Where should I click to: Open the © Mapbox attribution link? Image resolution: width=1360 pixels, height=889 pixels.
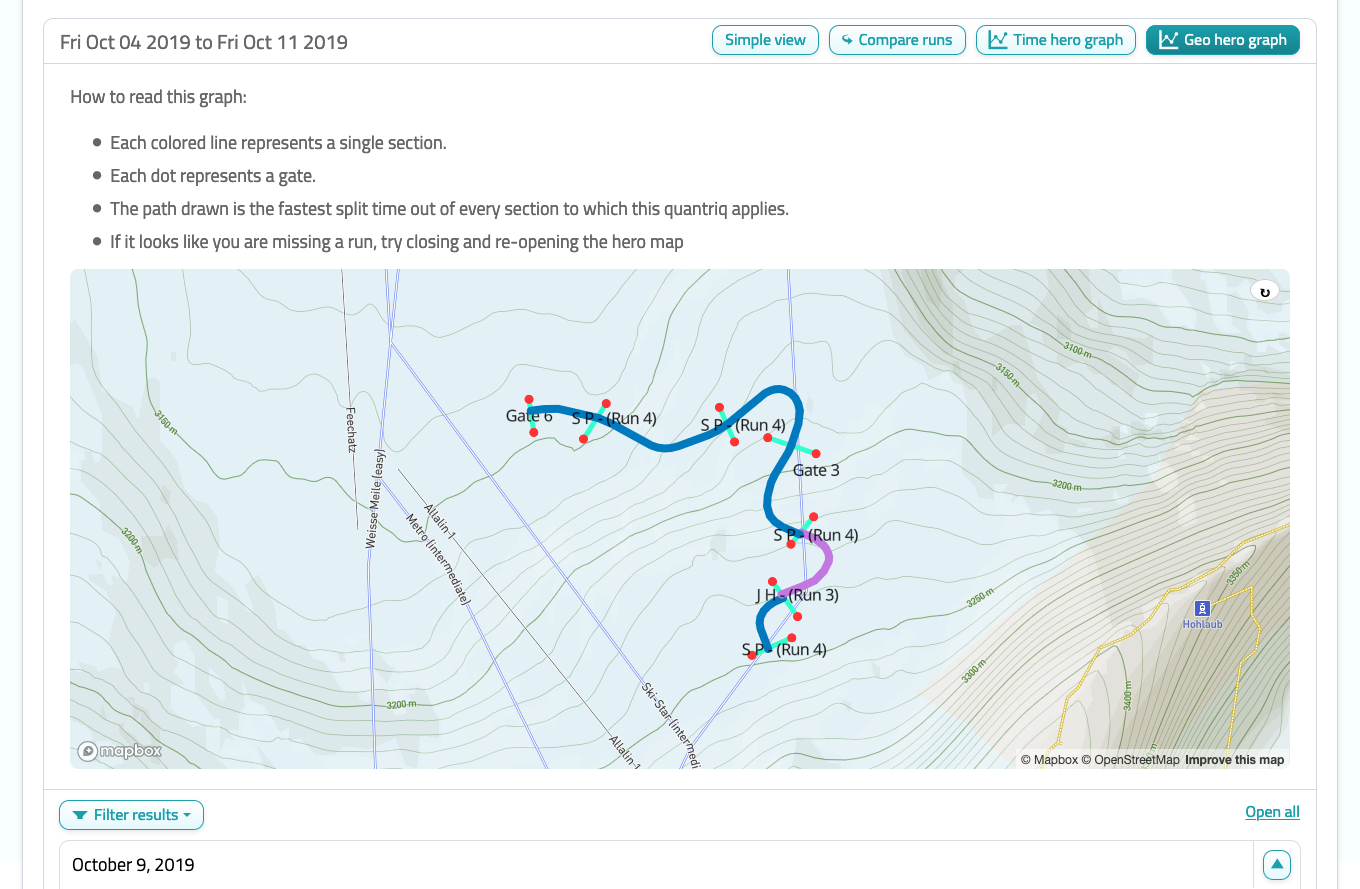coord(1049,760)
